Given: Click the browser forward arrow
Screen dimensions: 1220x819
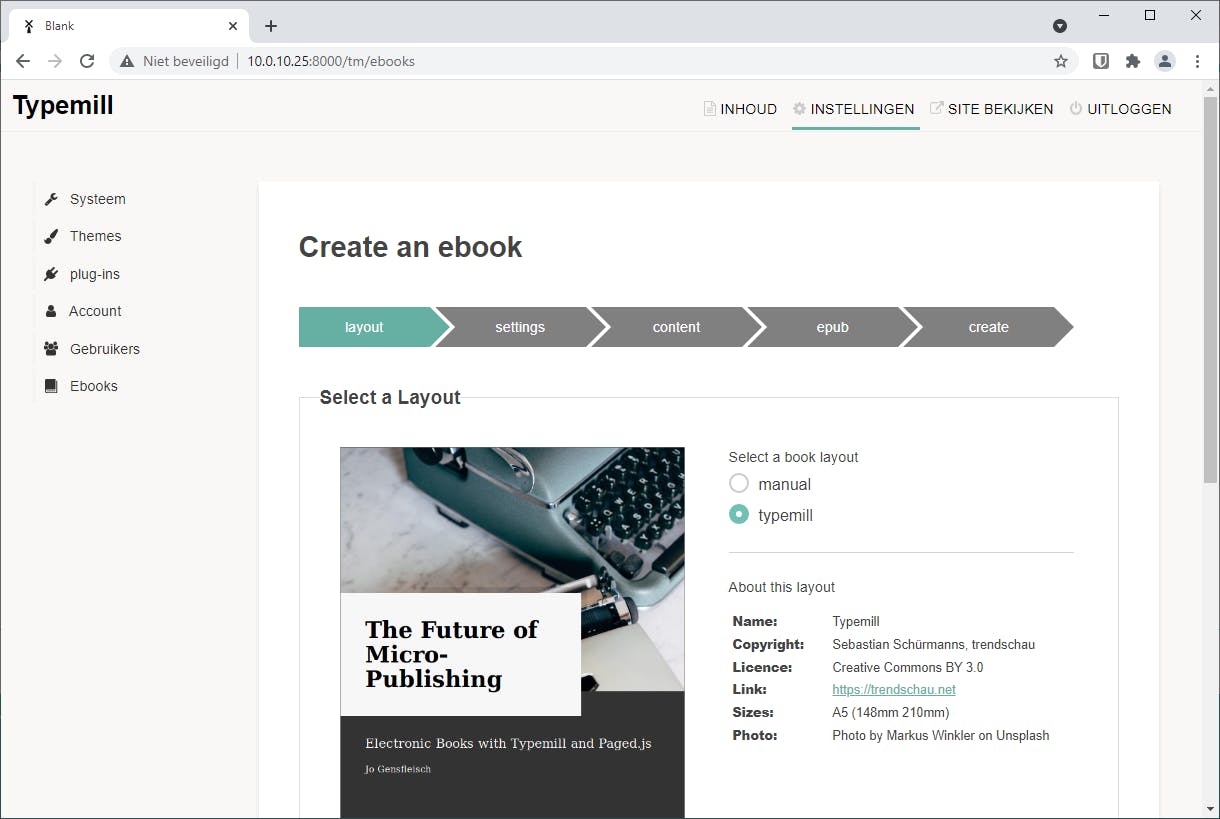Looking at the screenshot, I should [x=55, y=61].
